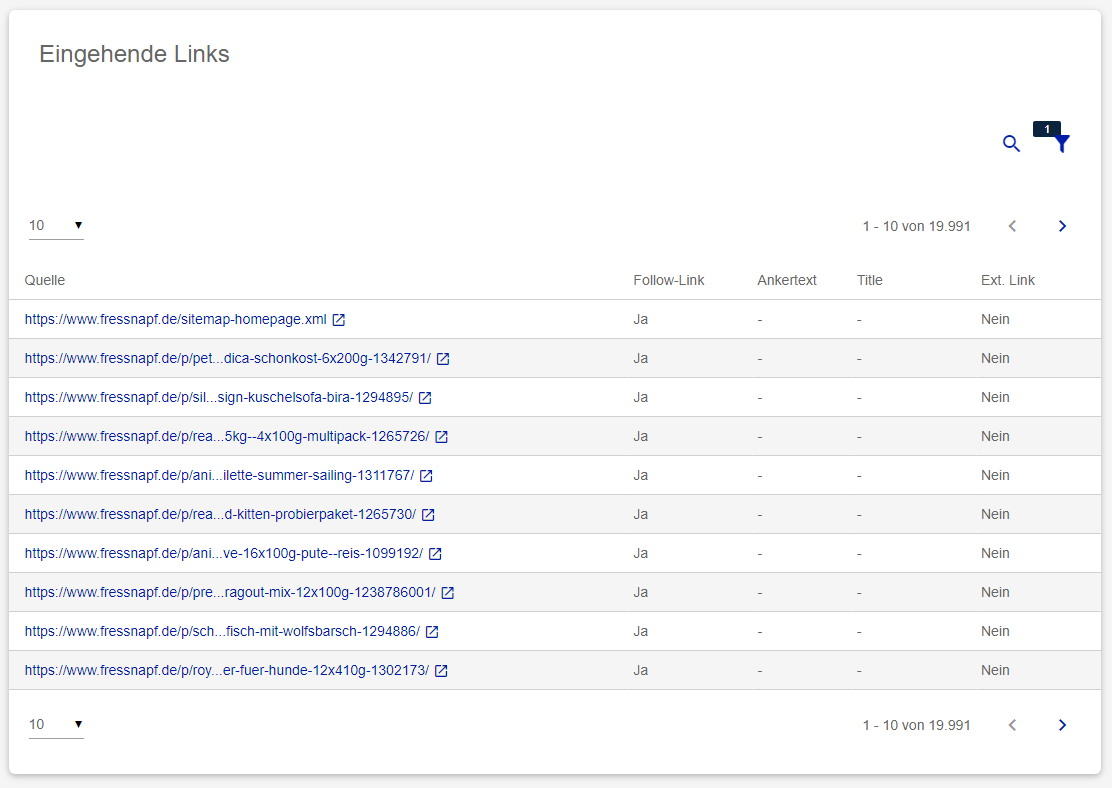1112x788 pixels.
Task: Open external icon for hunde-12x410g-1302173 row
Action: 441,671
